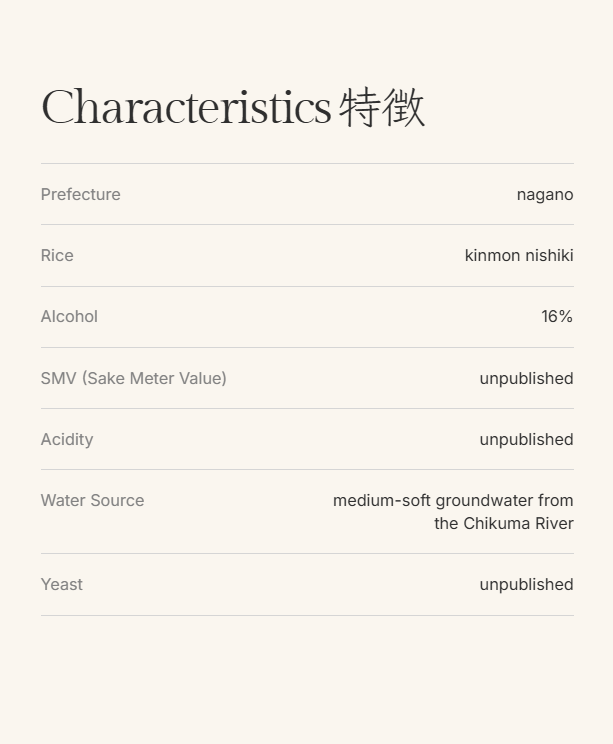Select the Yeast label
Screen dimensions: 613x744
(x=62, y=585)
